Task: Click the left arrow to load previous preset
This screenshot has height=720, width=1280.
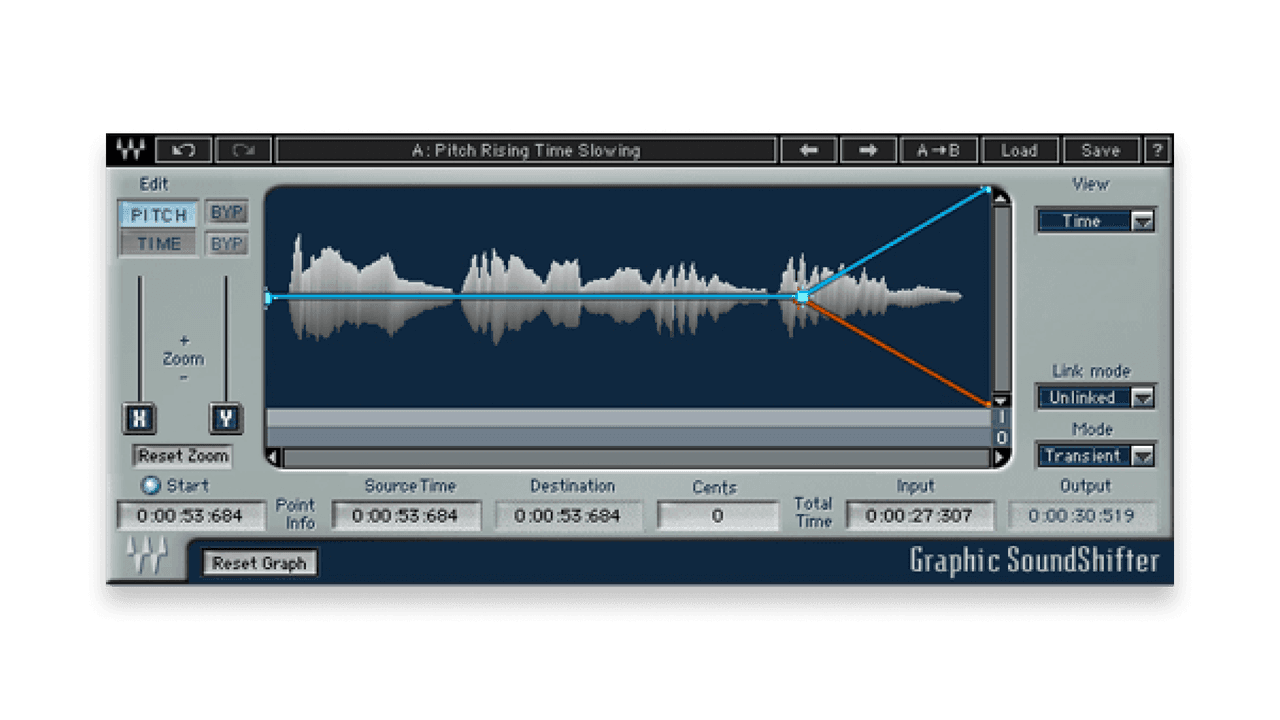Action: (809, 150)
